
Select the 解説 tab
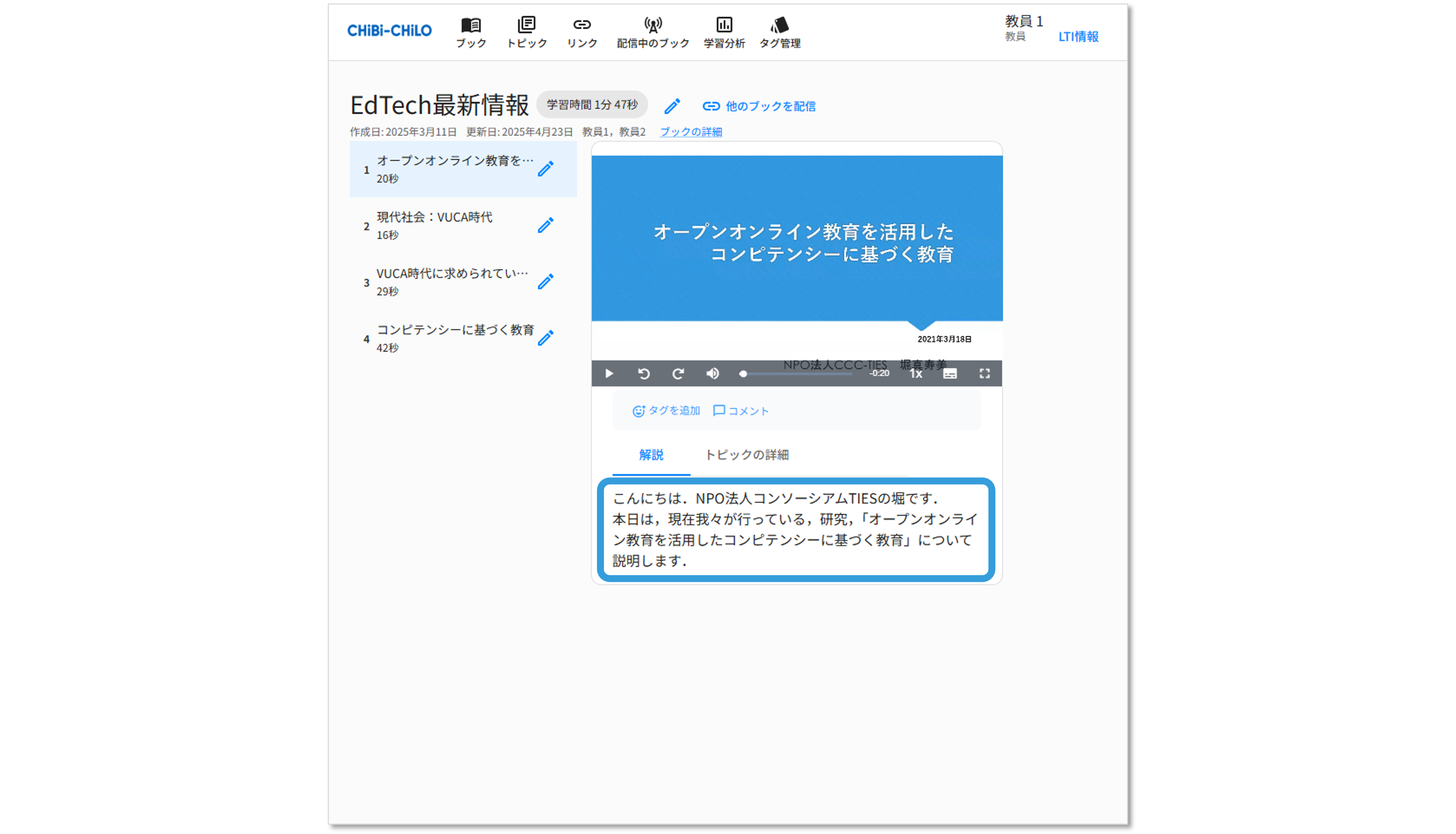(x=651, y=455)
